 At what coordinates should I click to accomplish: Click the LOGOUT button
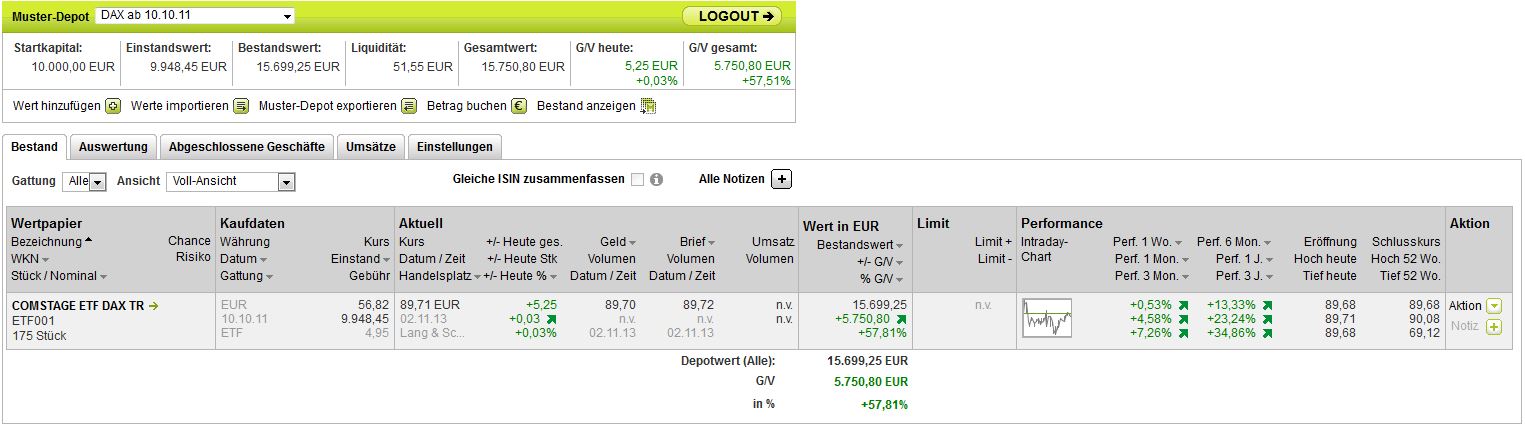point(732,16)
